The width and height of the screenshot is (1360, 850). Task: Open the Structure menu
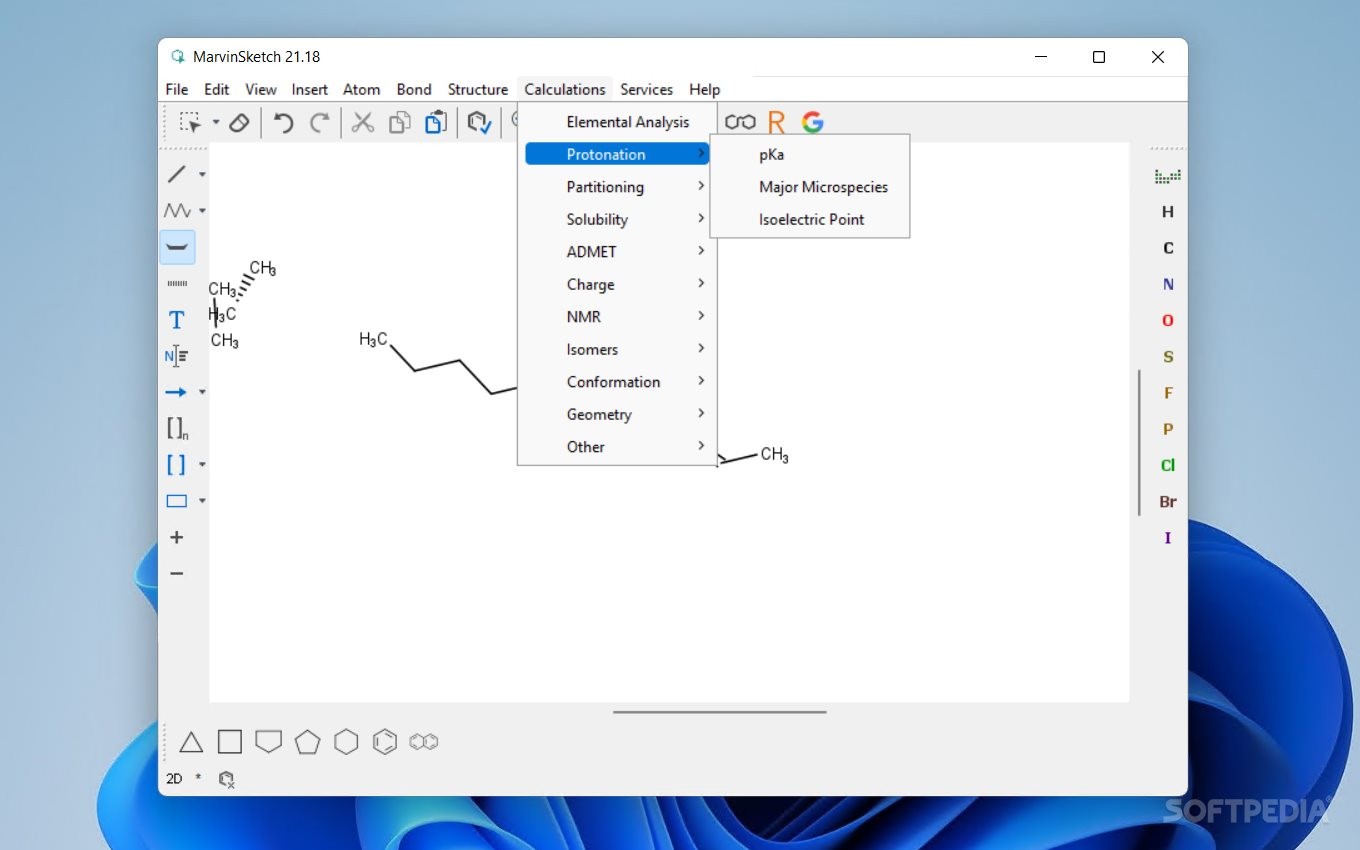click(x=478, y=89)
